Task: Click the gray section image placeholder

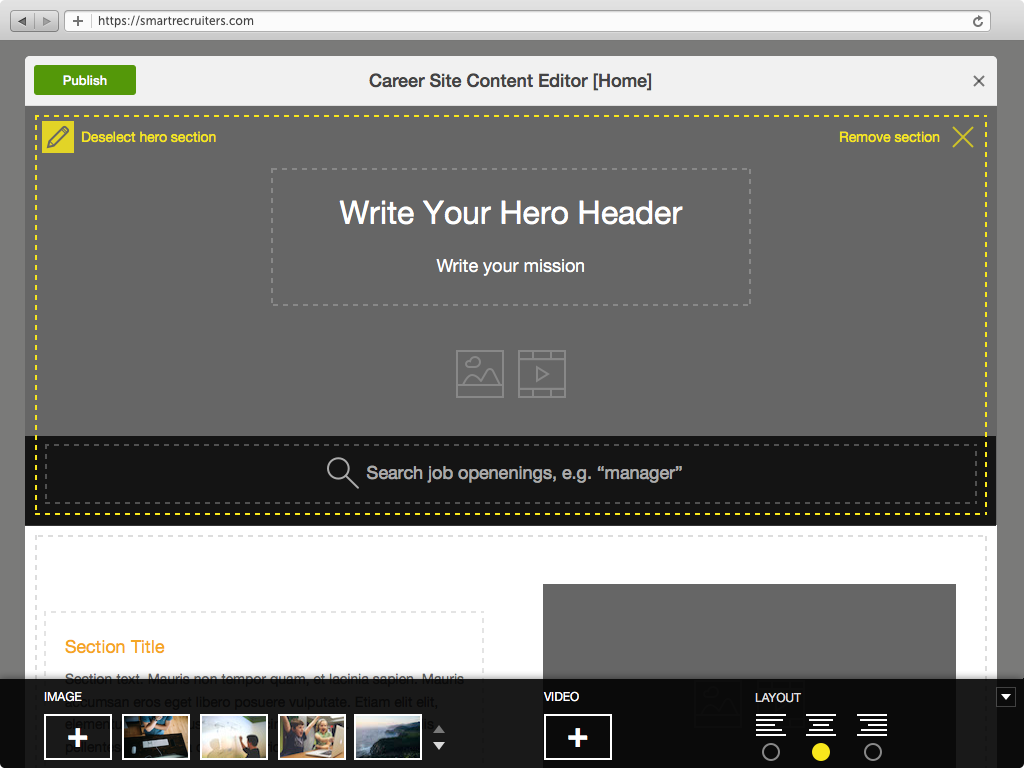Action: pos(749,632)
